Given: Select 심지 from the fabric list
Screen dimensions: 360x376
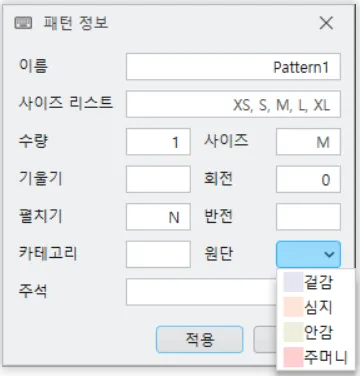Looking at the screenshot, I should 316,307.
